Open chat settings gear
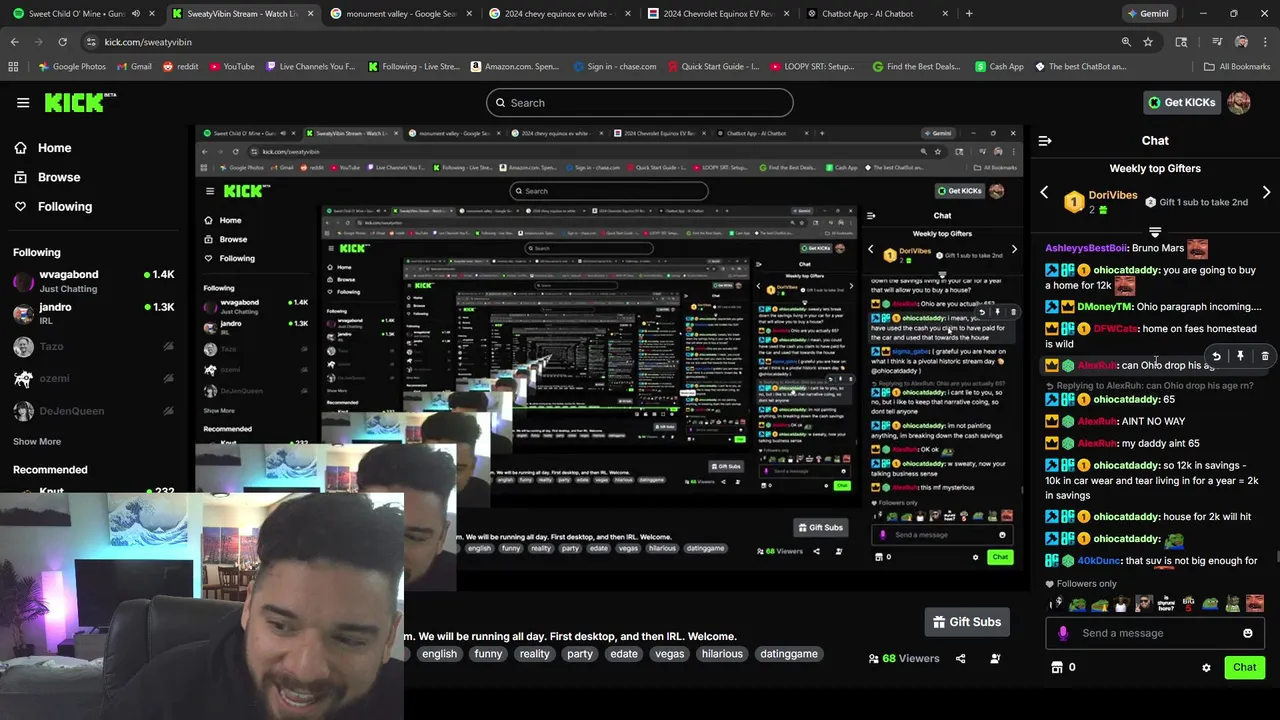Image resolution: width=1280 pixels, height=720 pixels. (x=1206, y=668)
